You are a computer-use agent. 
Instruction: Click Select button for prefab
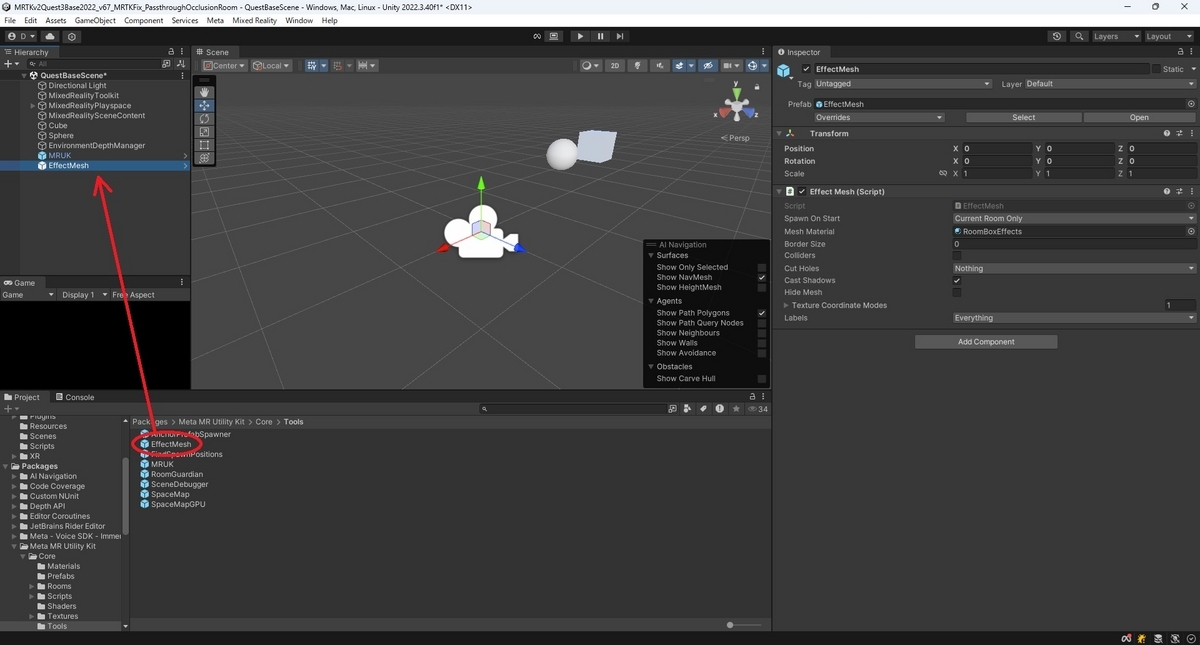point(1024,117)
